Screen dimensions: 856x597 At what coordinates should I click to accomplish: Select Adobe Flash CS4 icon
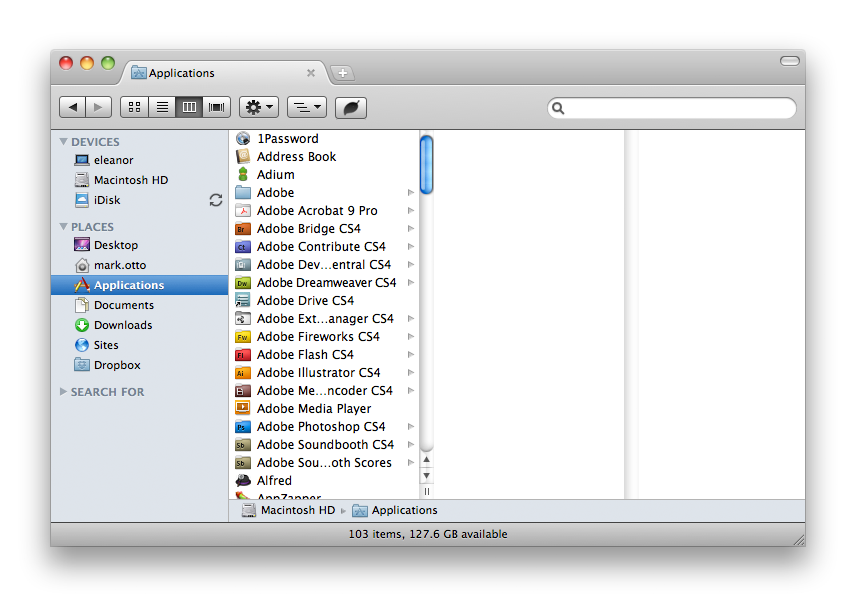[243, 355]
